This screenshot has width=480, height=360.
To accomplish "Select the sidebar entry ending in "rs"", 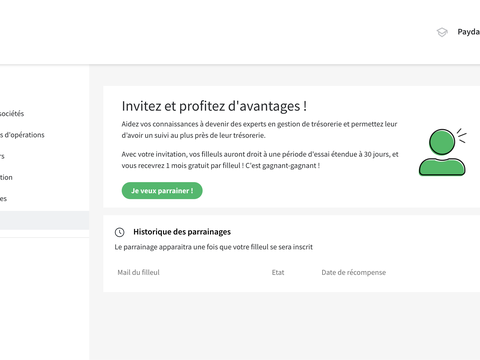I will pos(2,156).
